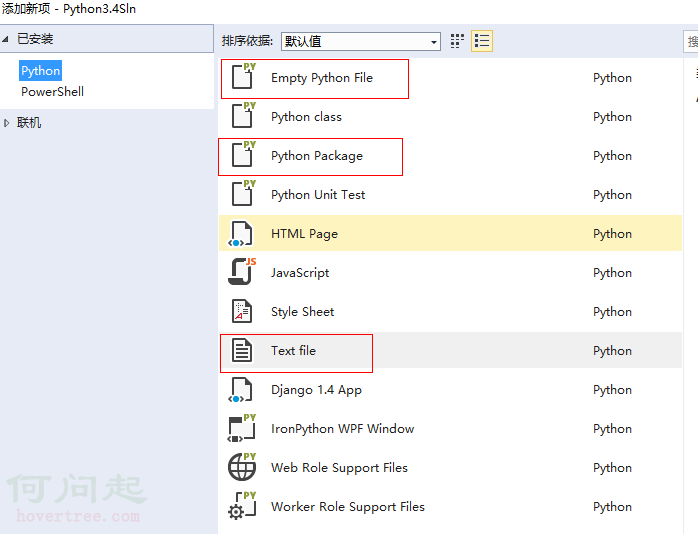Click the Python class template icon
The height and width of the screenshot is (534, 698).
[243, 116]
